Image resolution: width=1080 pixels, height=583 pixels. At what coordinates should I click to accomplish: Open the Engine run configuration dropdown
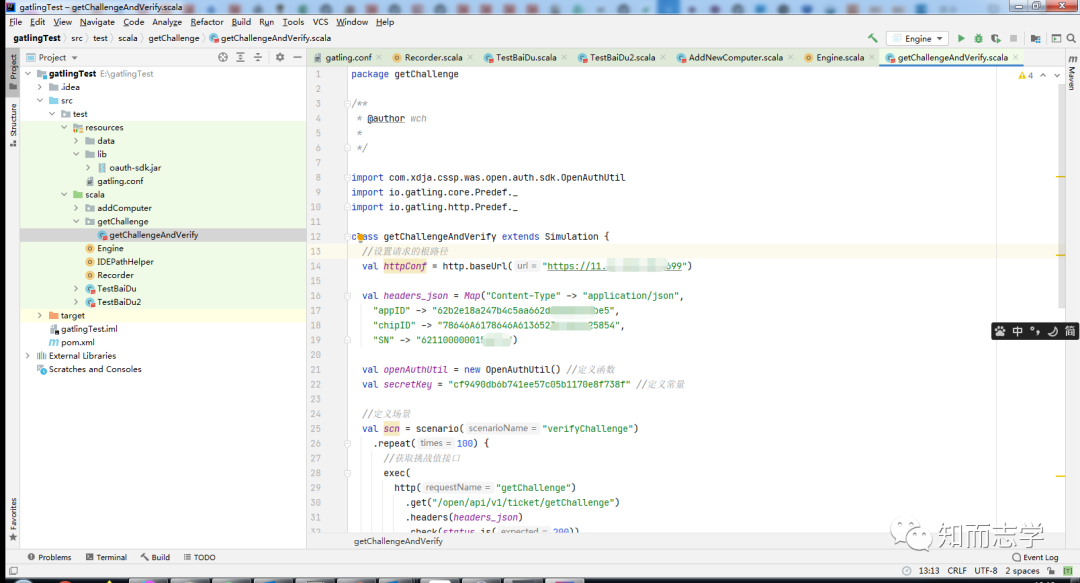tap(917, 39)
